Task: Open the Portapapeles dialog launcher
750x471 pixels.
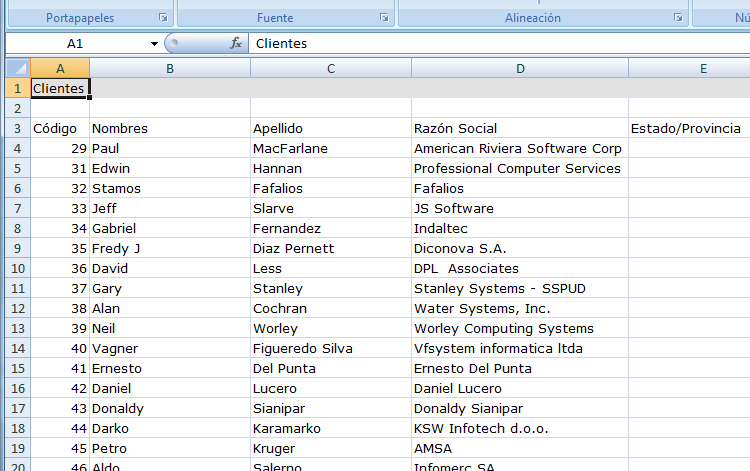Action: 163,18
